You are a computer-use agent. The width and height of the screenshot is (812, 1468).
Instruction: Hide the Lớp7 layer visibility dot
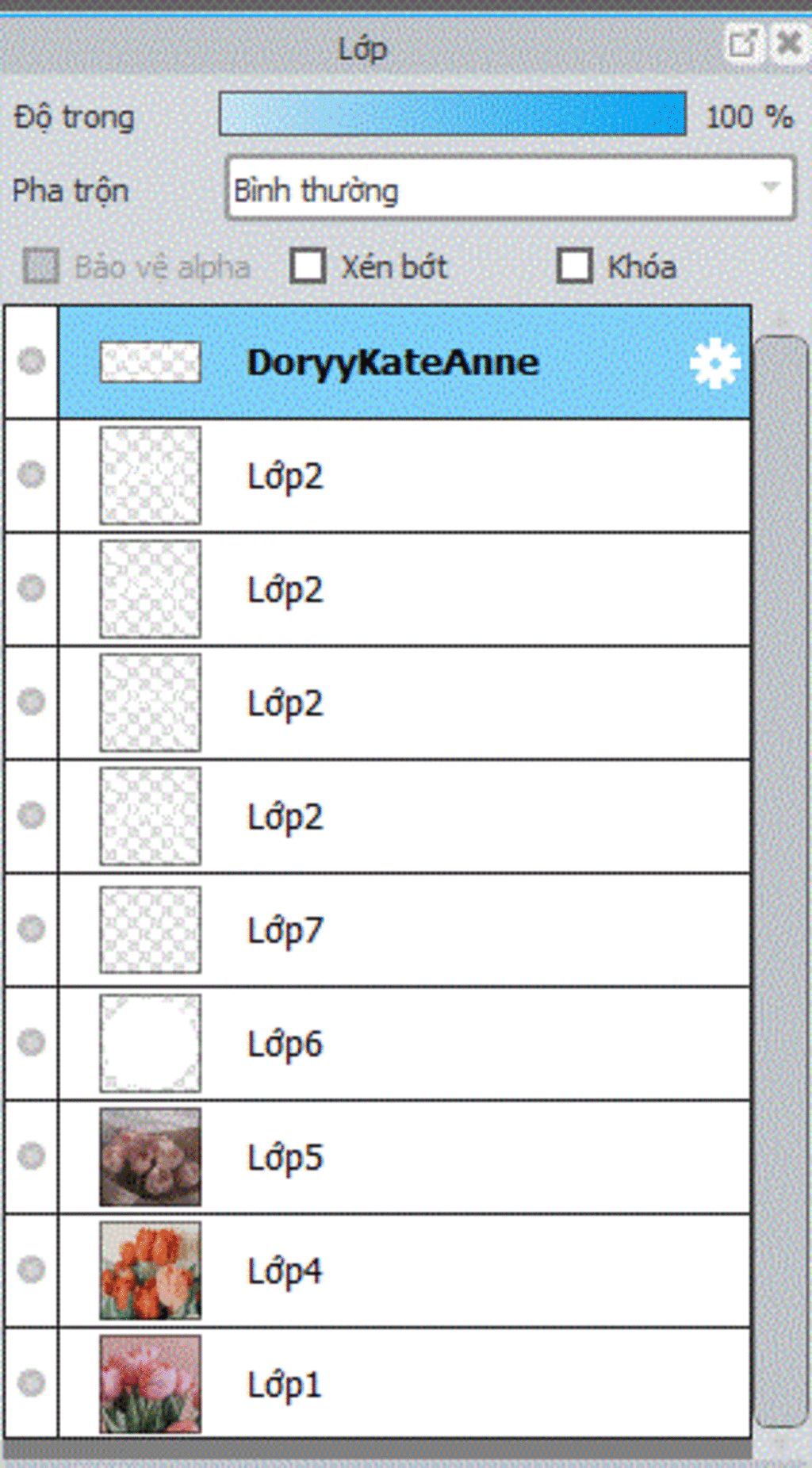(32, 929)
